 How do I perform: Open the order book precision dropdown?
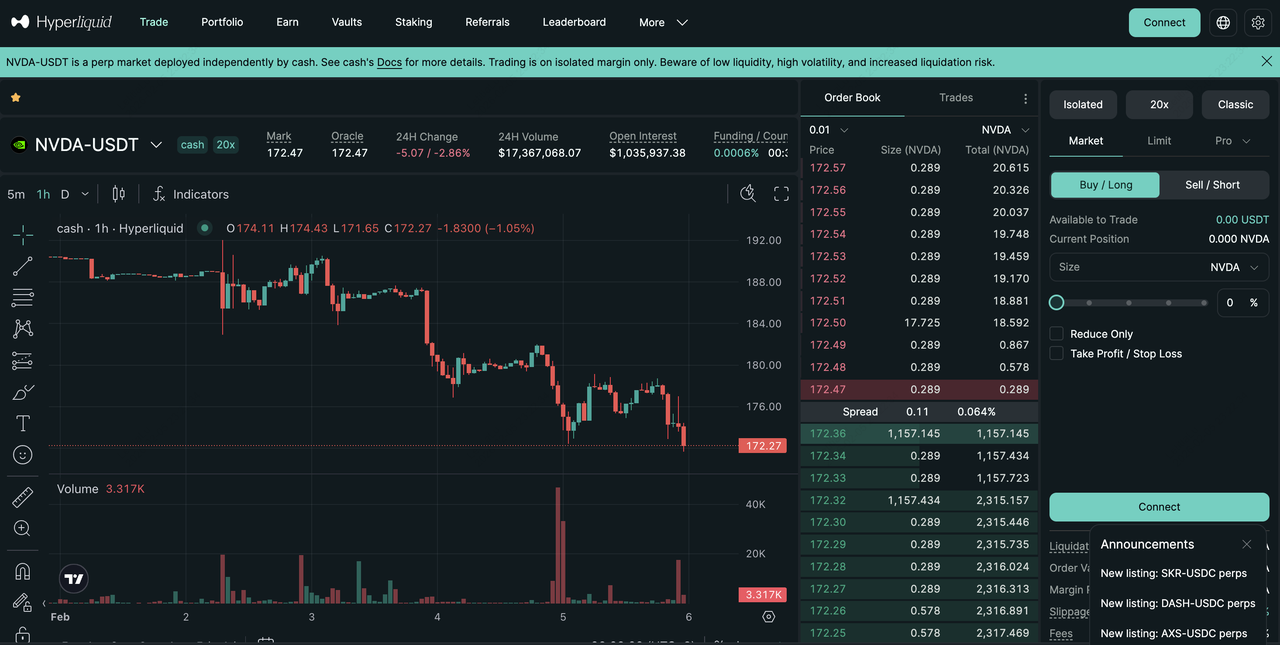pyautogui.click(x=827, y=129)
